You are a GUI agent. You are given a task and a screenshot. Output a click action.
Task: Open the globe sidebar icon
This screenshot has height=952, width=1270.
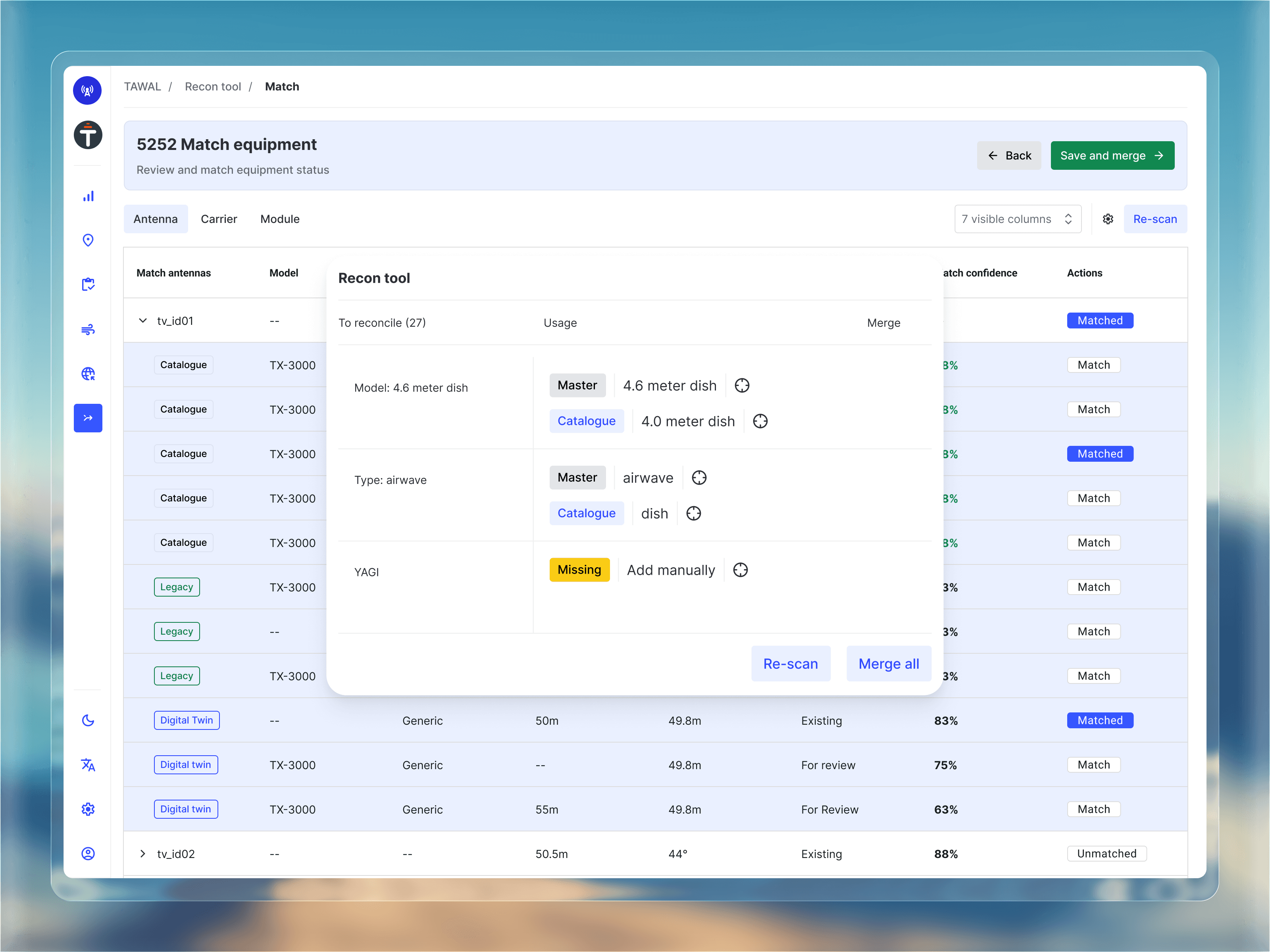click(88, 374)
